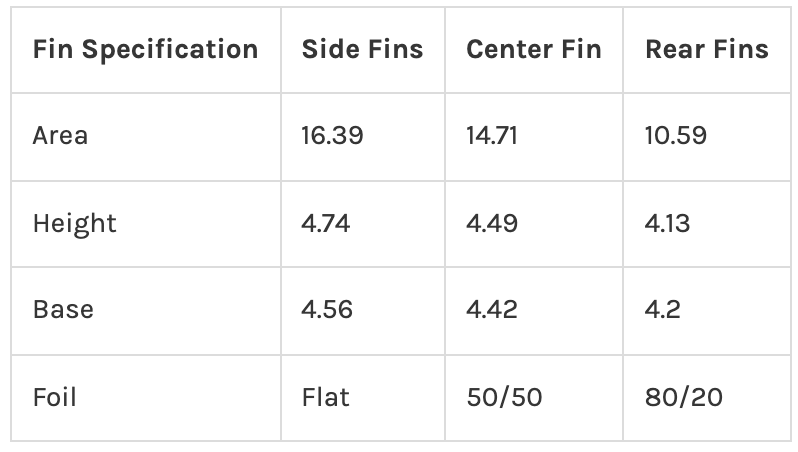Viewport: 798px width, 452px height.
Task: Select the Rear Fins area value 10.59
Action: [x=676, y=135]
